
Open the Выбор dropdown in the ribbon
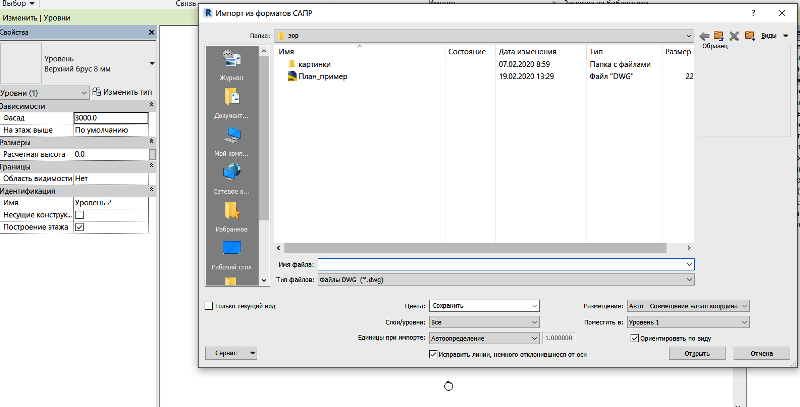[x=19, y=3]
